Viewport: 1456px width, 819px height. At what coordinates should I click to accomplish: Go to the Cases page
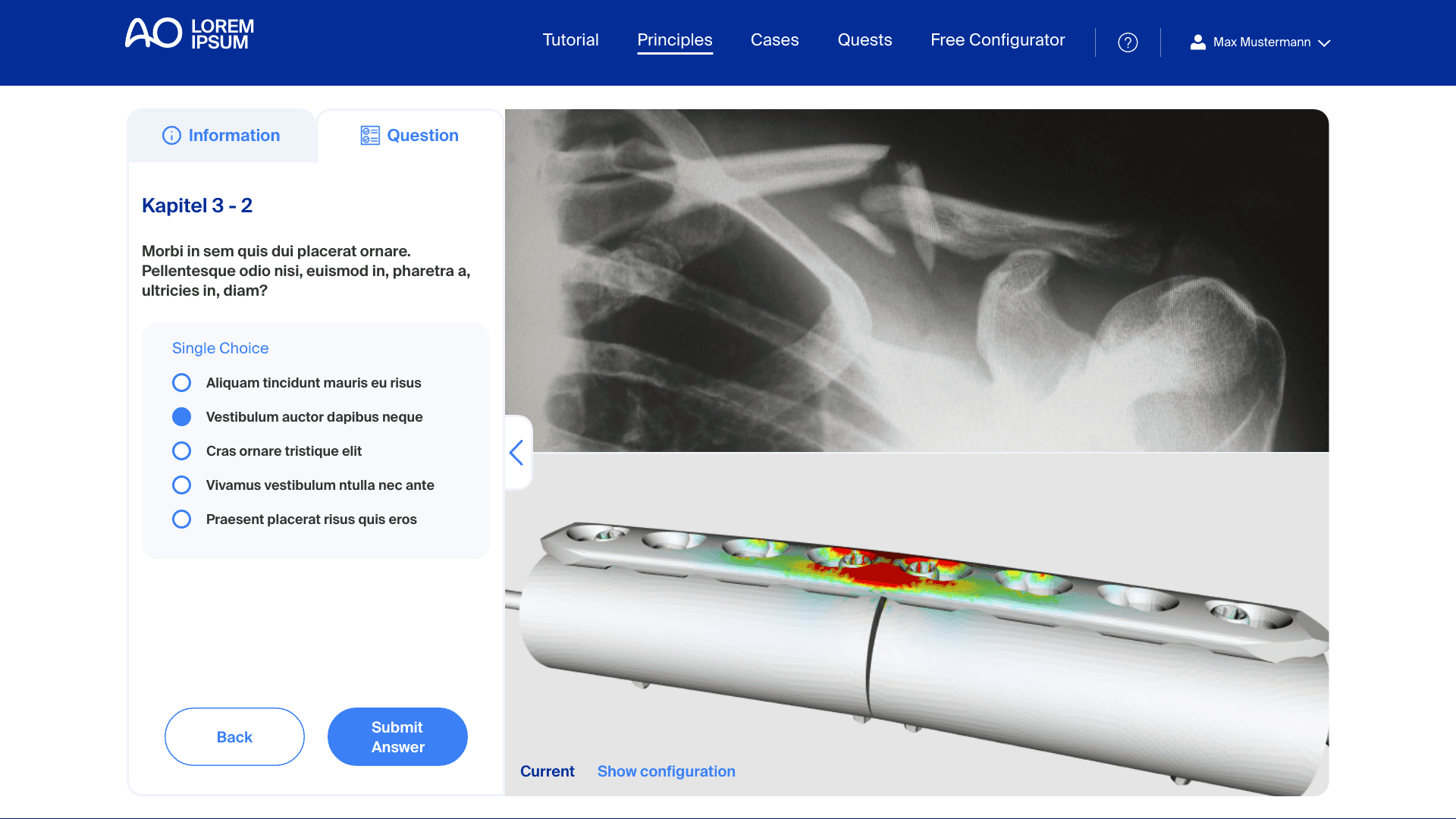pyautogui.click(x=774, y=40)
